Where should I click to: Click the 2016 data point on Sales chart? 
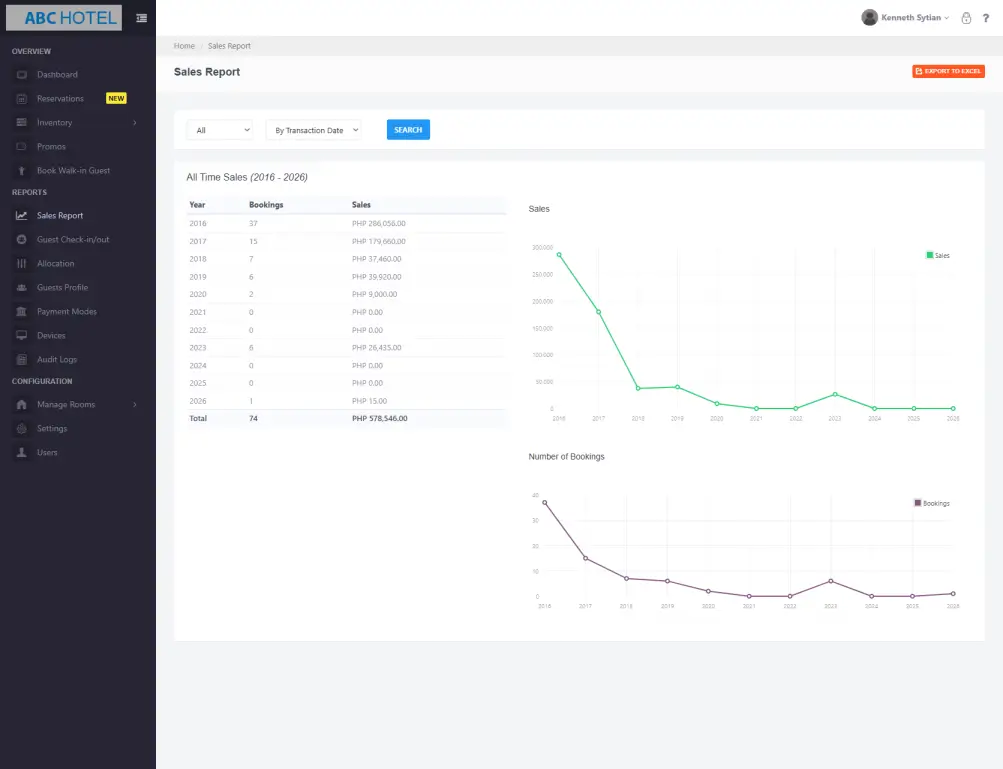click(559, 255)
